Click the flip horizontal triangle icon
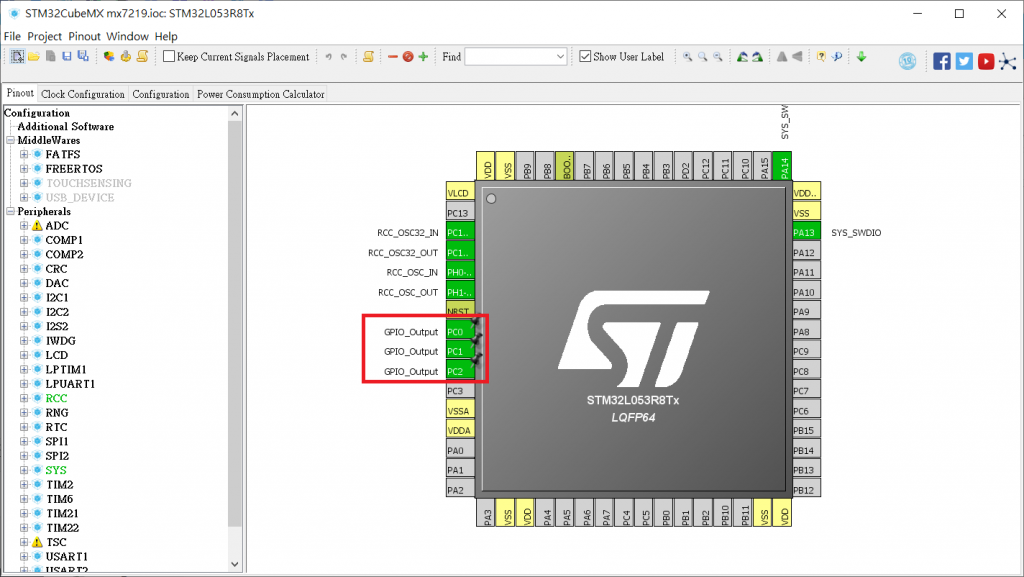This screenshot has height=577, width=1024. pyautogui.click(x=782, y=57)
